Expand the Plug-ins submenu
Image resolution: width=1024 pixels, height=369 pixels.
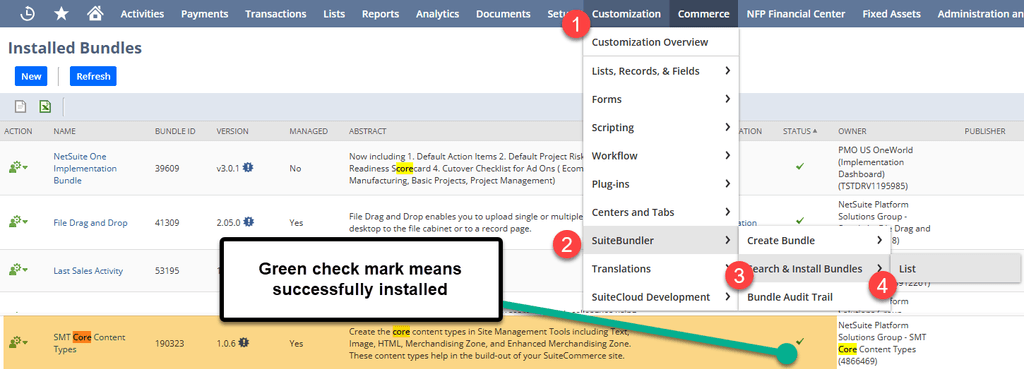coord(661,184)
